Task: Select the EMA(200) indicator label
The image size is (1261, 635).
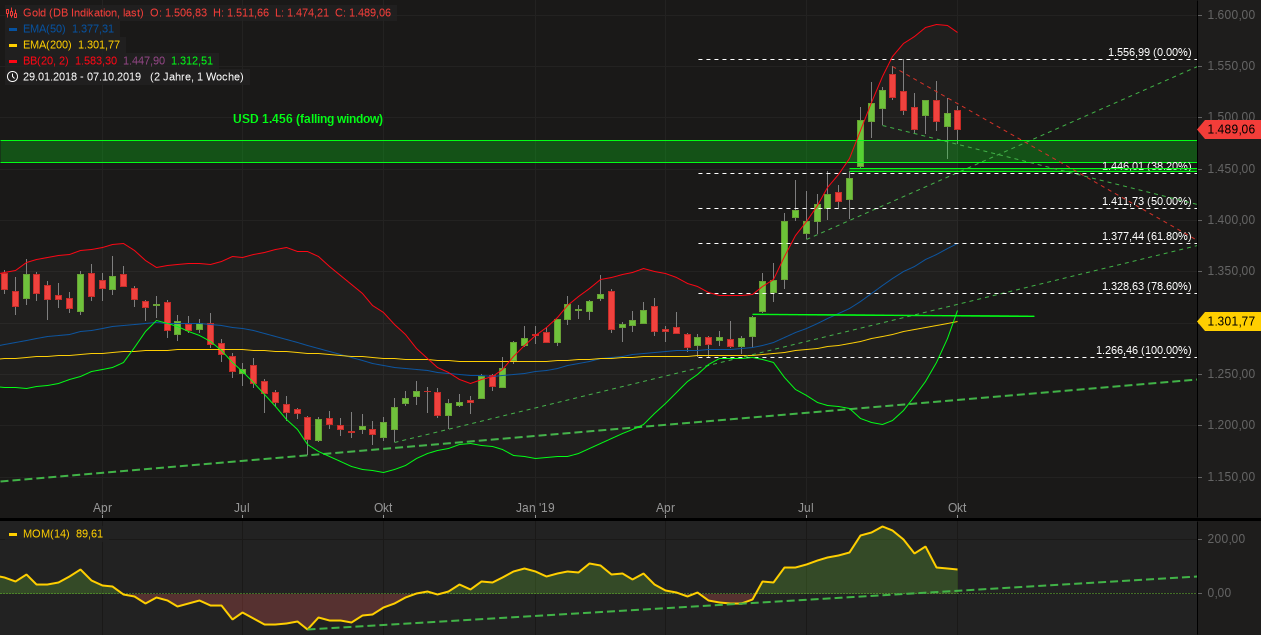Action: click(47, 45)
